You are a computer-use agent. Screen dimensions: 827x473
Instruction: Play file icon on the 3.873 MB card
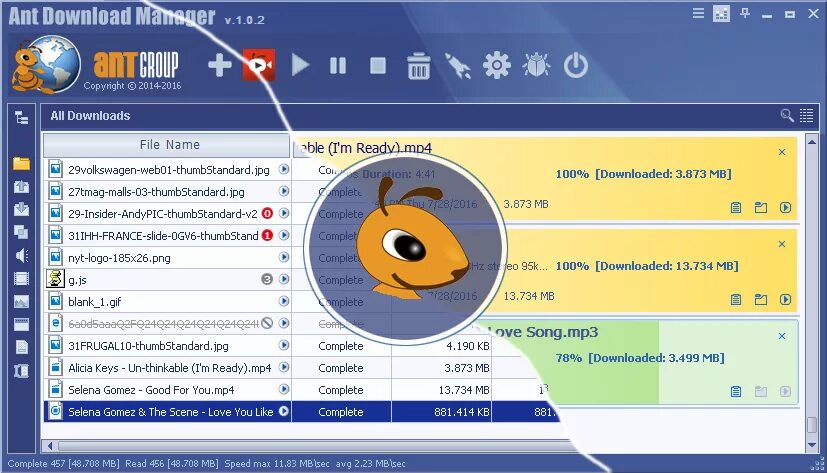pyautogui.click(x=785, y=207)
